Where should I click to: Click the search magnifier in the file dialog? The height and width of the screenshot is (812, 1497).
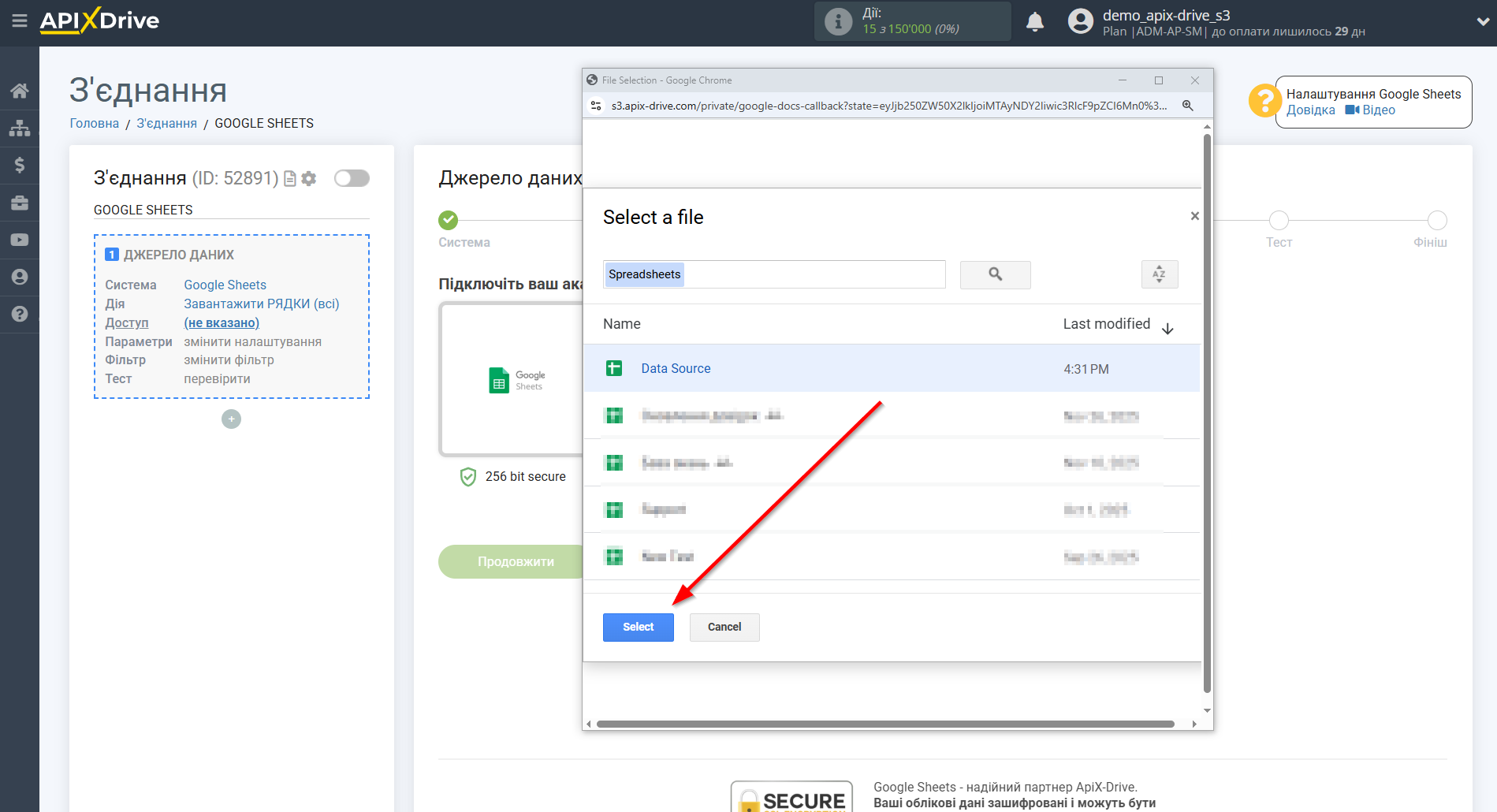tap(995, 274)
